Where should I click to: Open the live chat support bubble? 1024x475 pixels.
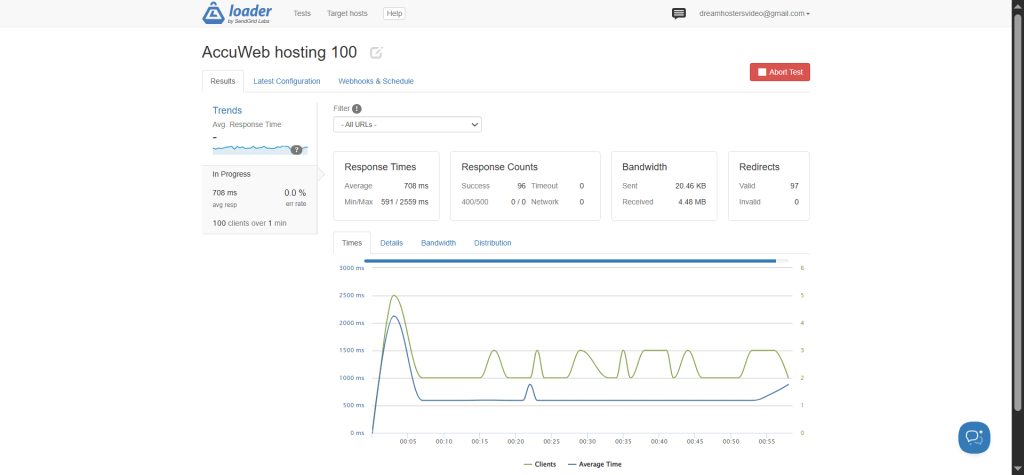973,437
